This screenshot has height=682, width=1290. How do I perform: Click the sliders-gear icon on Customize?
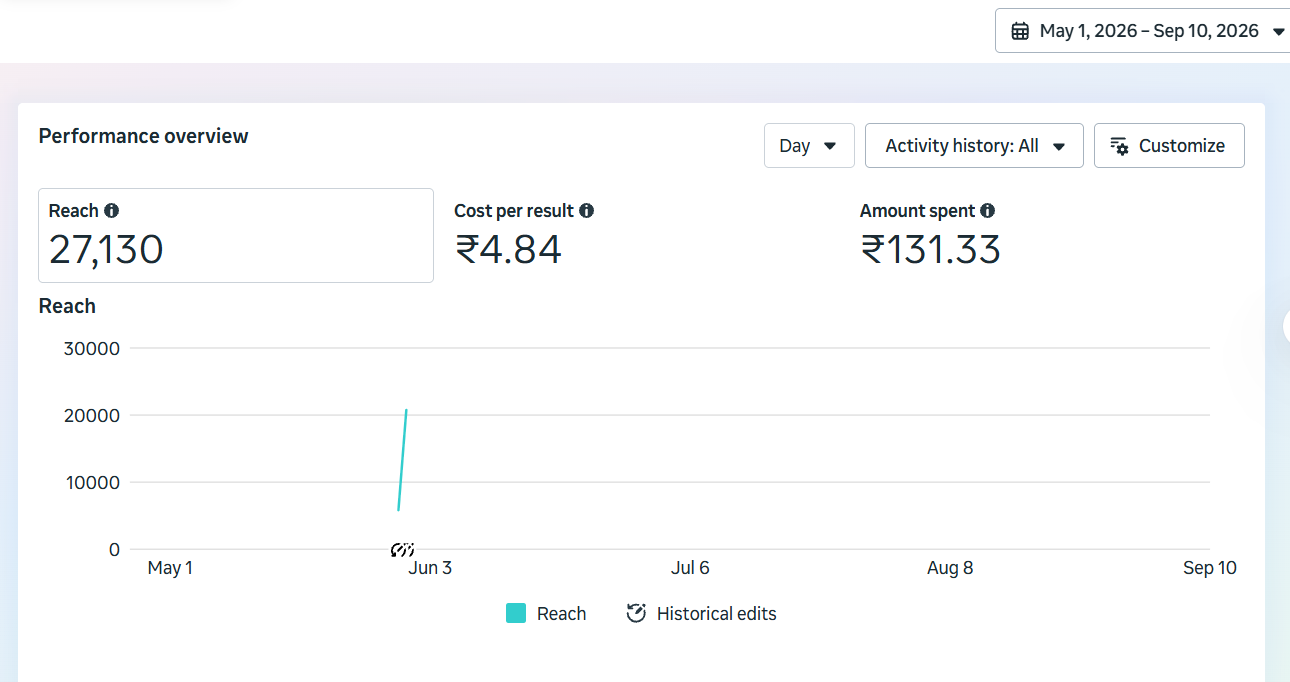pos(1120,146)
